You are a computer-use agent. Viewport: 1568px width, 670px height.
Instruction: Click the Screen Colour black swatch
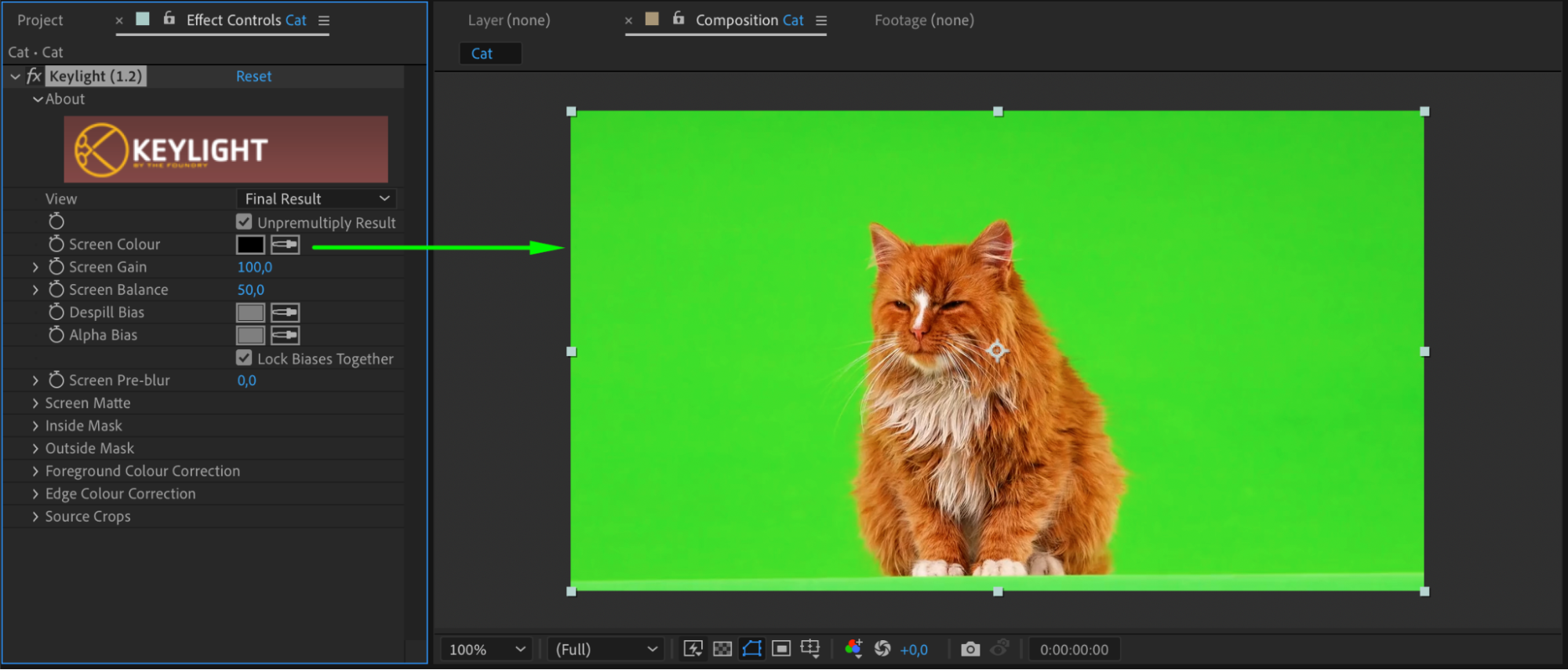(250, 245)
